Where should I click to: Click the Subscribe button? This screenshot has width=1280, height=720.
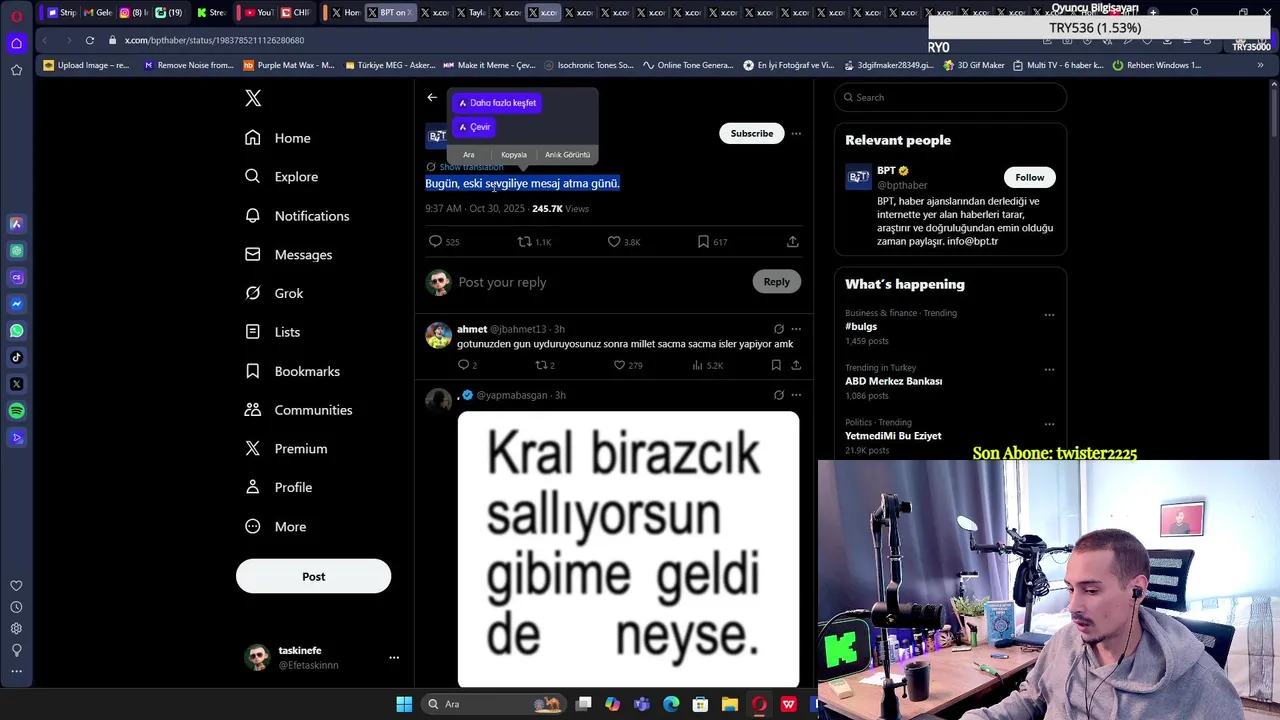pyautogui.click(x=751, y=133)
